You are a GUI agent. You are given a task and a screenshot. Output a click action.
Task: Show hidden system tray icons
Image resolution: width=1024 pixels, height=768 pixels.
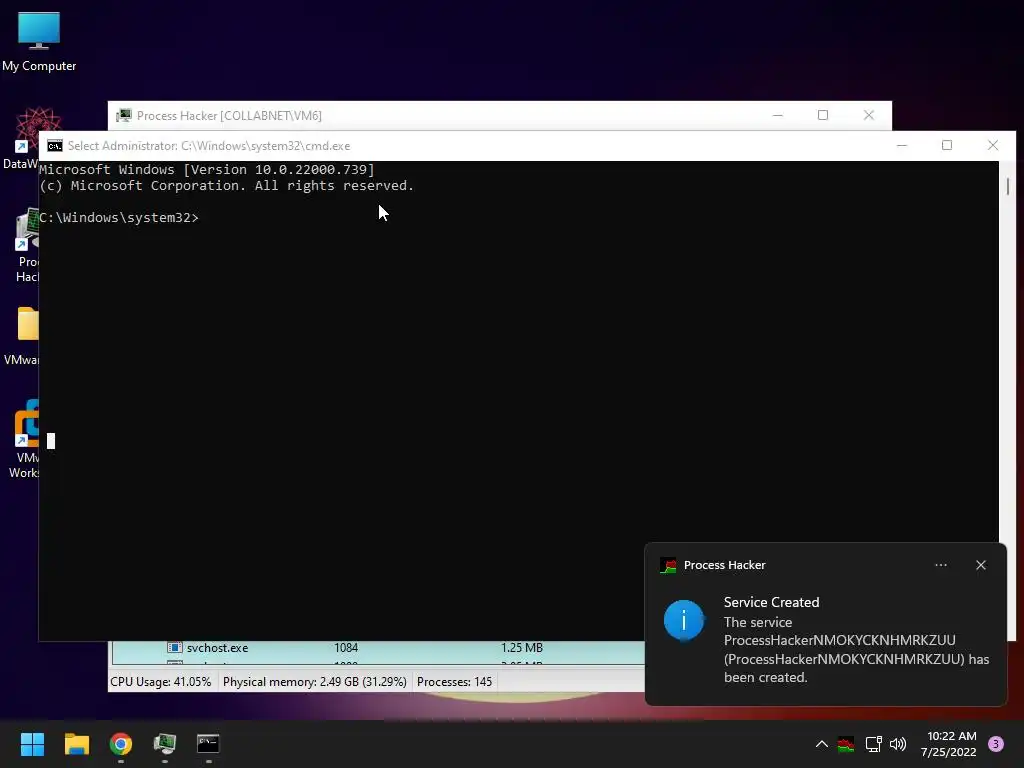(x=822, y=744)
